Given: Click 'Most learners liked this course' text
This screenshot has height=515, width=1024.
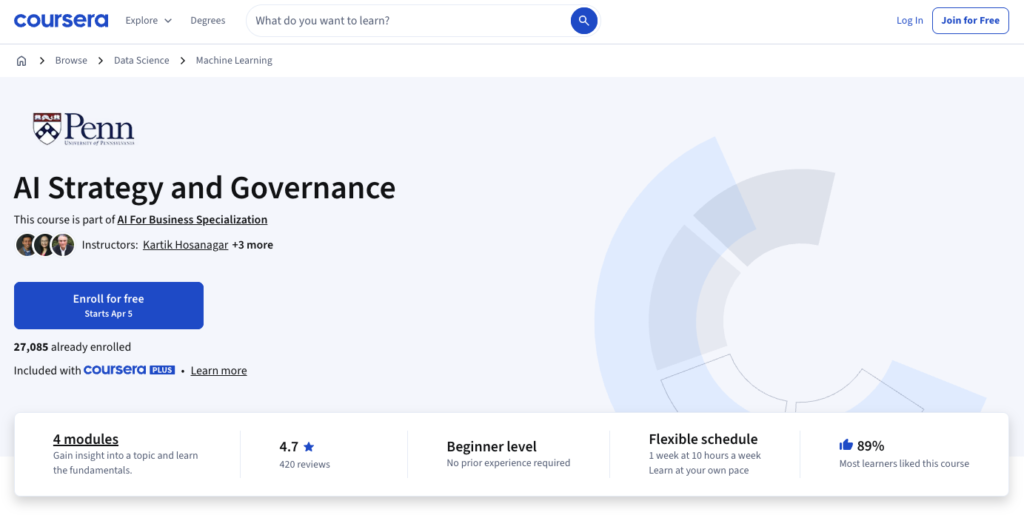Looking at the screenshot, I should [x=904, y=464].
